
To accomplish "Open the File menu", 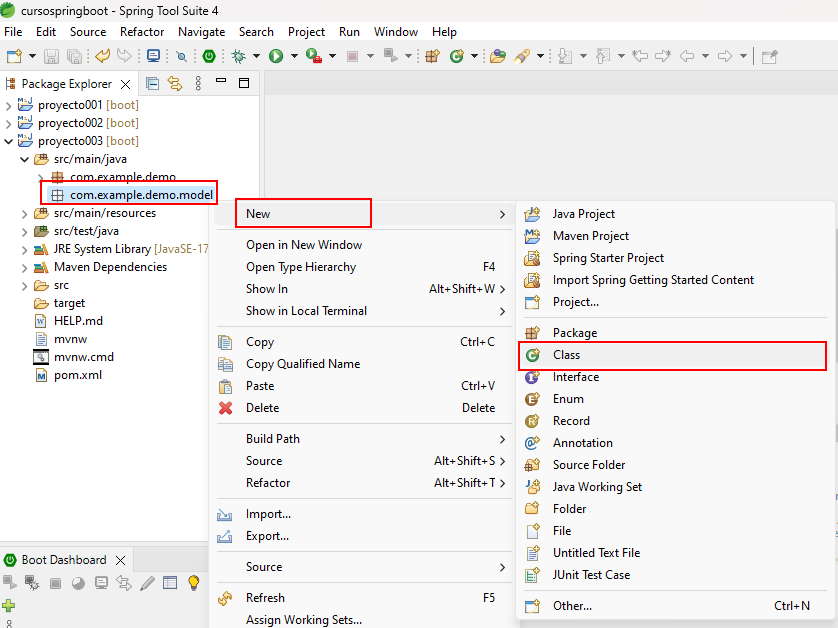I will click(x=13, y=32).
